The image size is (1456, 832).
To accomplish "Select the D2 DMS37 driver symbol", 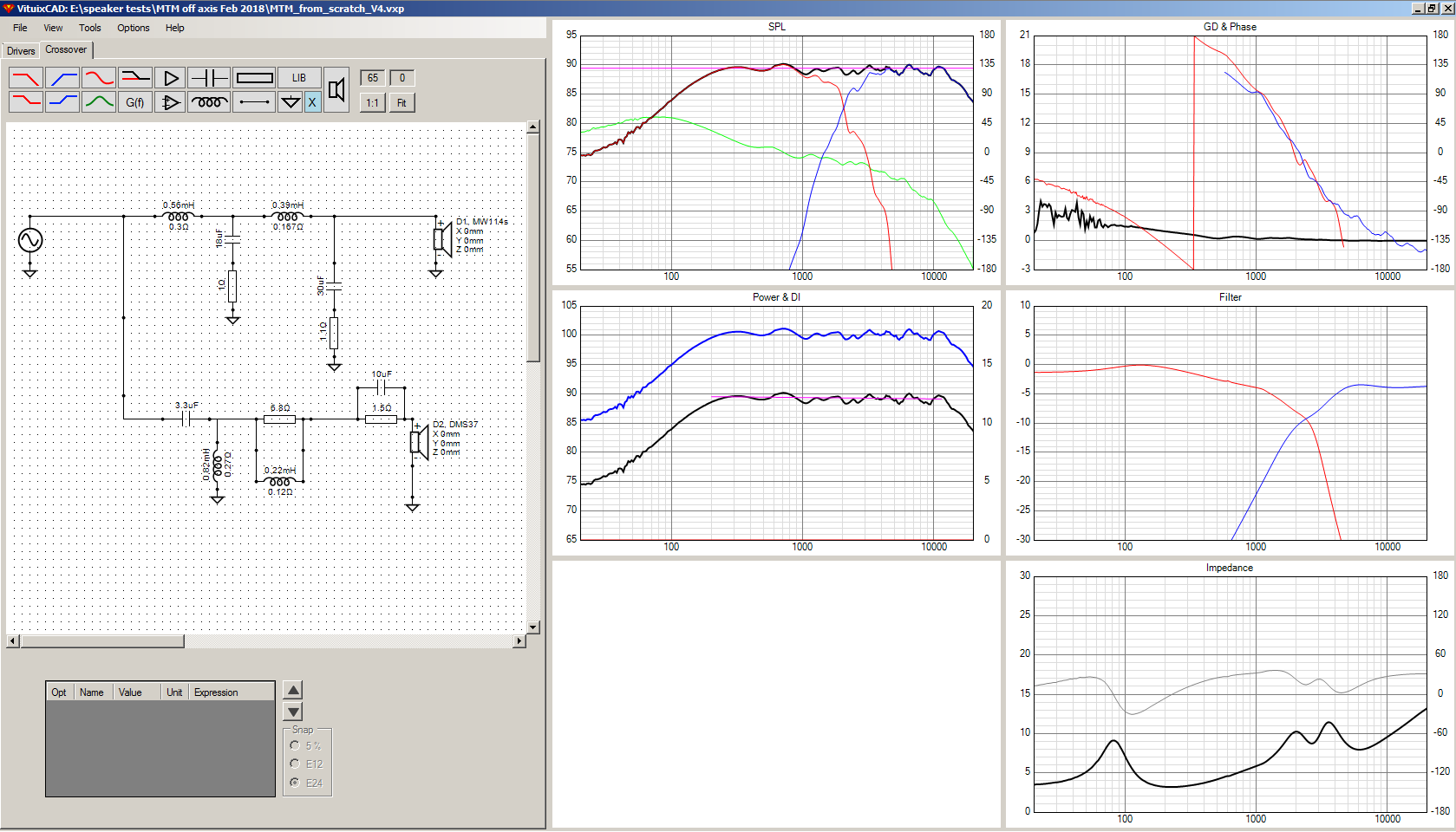I will tap(419, 442).
